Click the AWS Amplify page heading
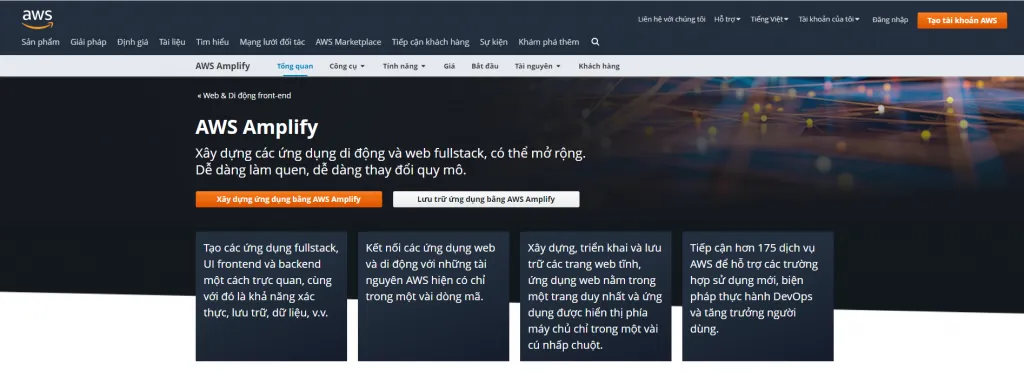Screen dimensions: 1024x385 coord(257,127)
